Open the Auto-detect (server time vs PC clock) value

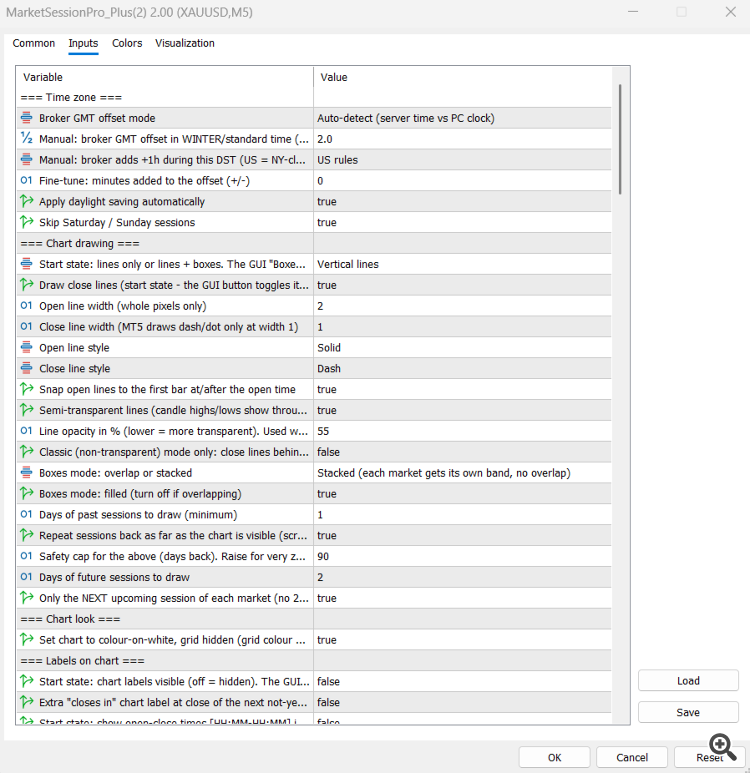463,118
